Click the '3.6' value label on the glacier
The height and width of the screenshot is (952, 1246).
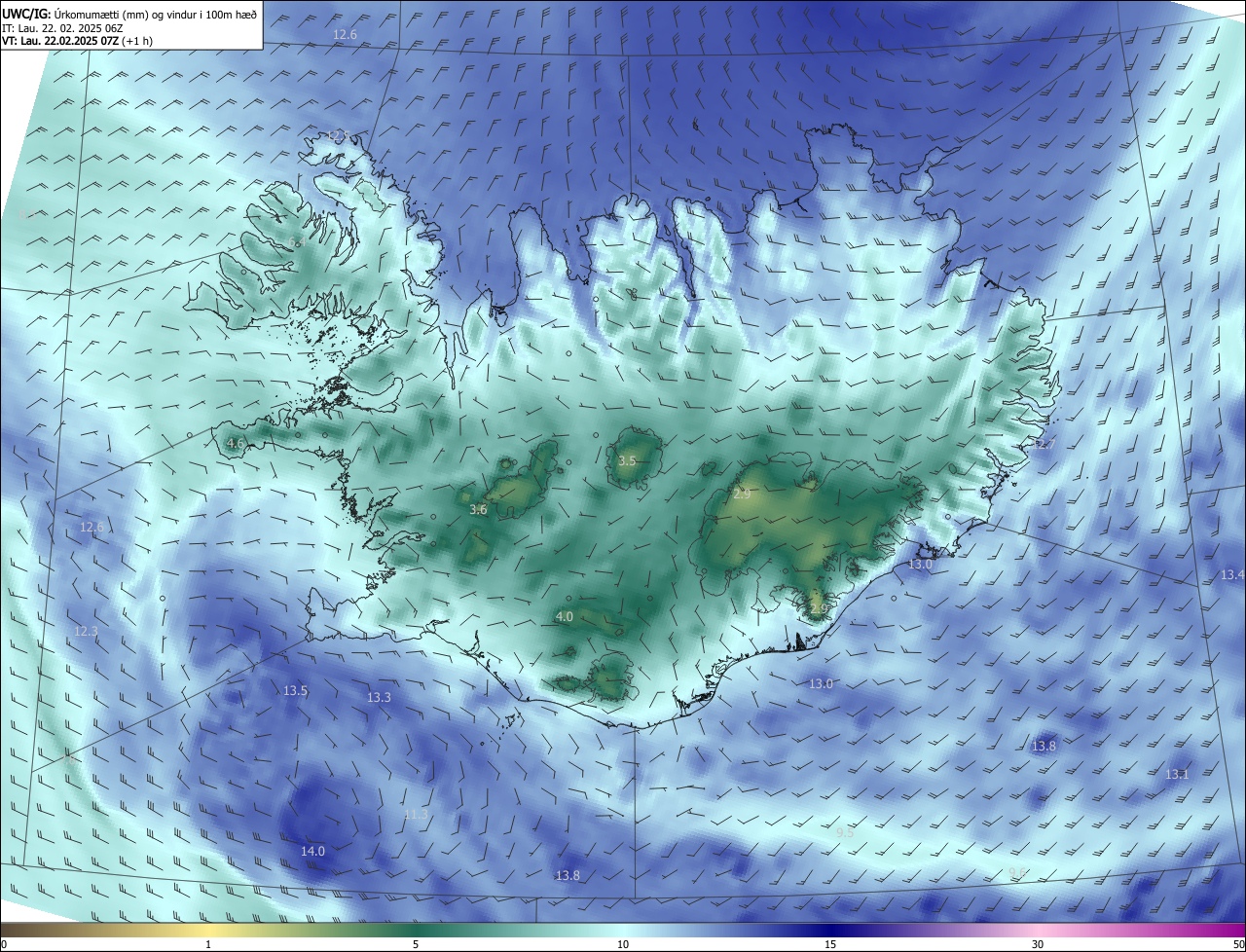pyautogui.click(x=478, y=509)
